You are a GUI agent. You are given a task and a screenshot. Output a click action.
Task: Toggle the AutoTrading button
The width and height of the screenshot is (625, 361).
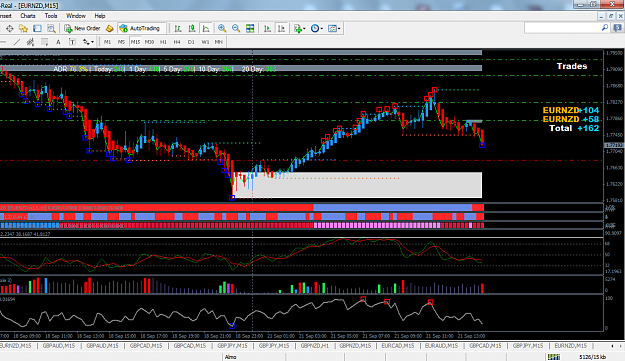pos(140,28)
